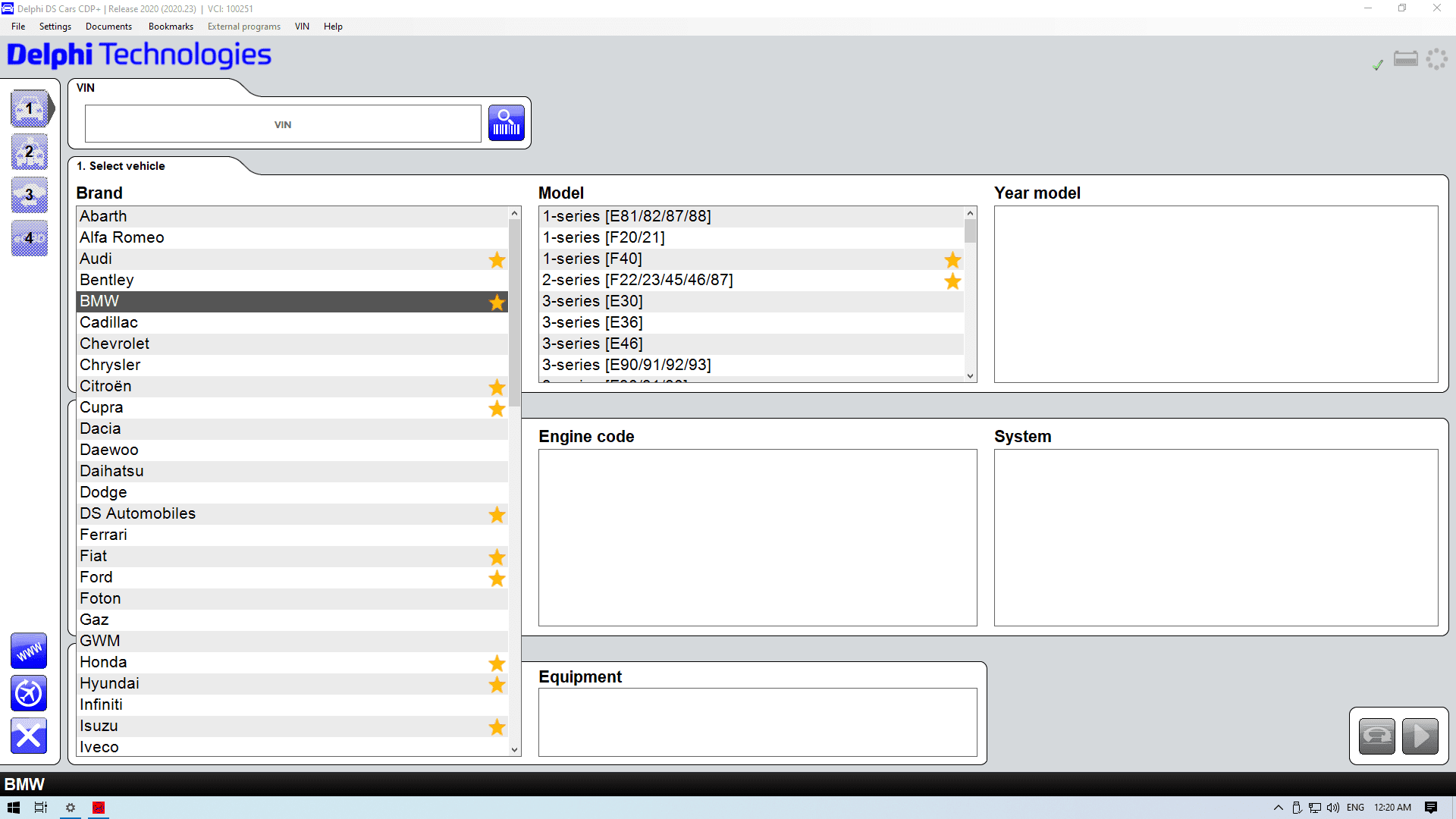Open the External programs menu
Screen dimensions: 1456x819
[243, 26]
